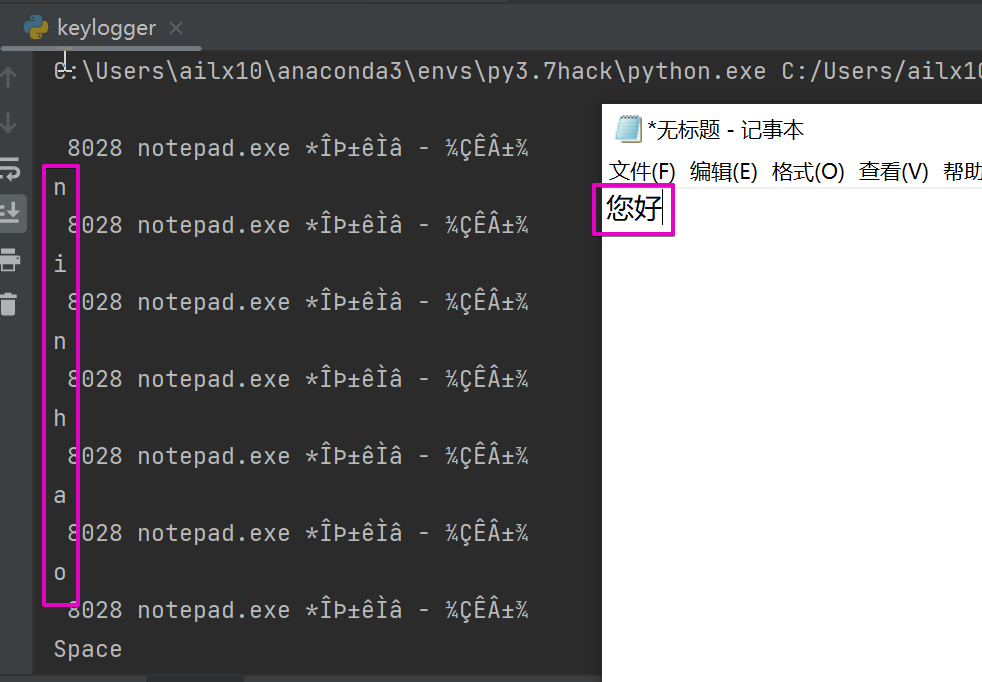Click the Space output line in console
The height and width of the screenshot is (682, 982).
point(88,649)
